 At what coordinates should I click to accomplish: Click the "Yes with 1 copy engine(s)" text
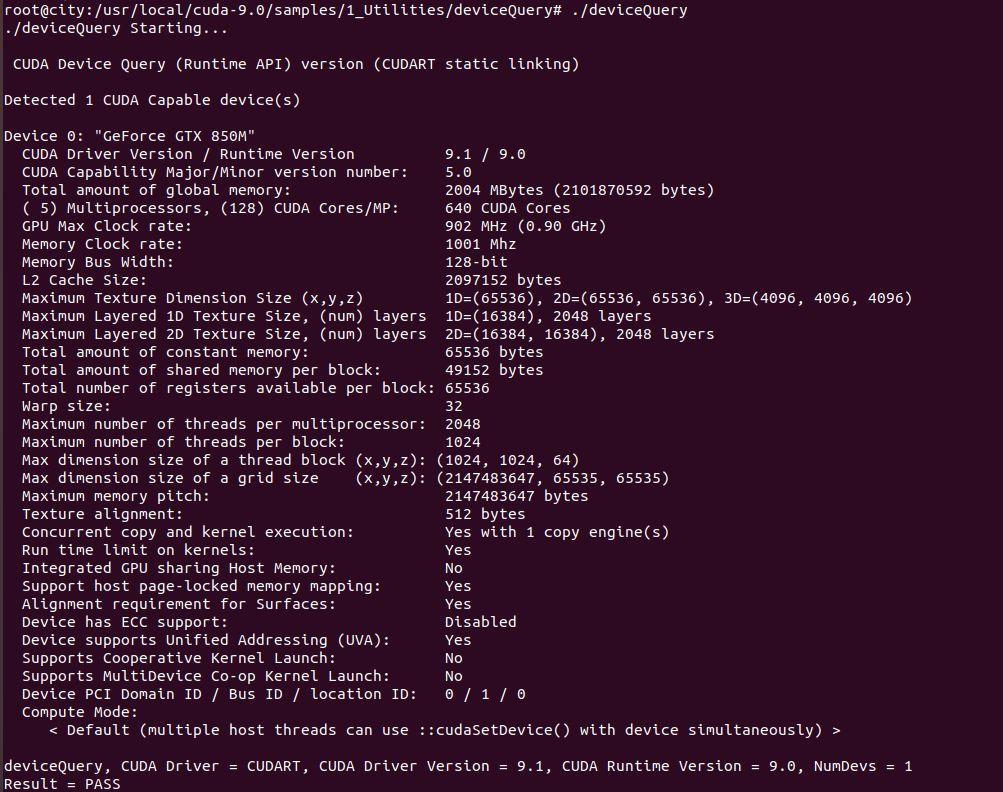coord(557,532)
